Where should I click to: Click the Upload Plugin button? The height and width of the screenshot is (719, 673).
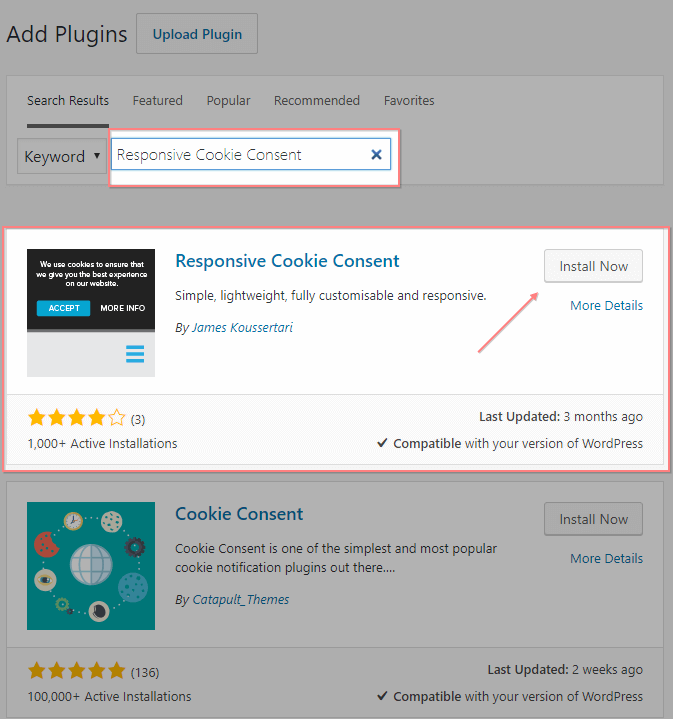point(197,34)
